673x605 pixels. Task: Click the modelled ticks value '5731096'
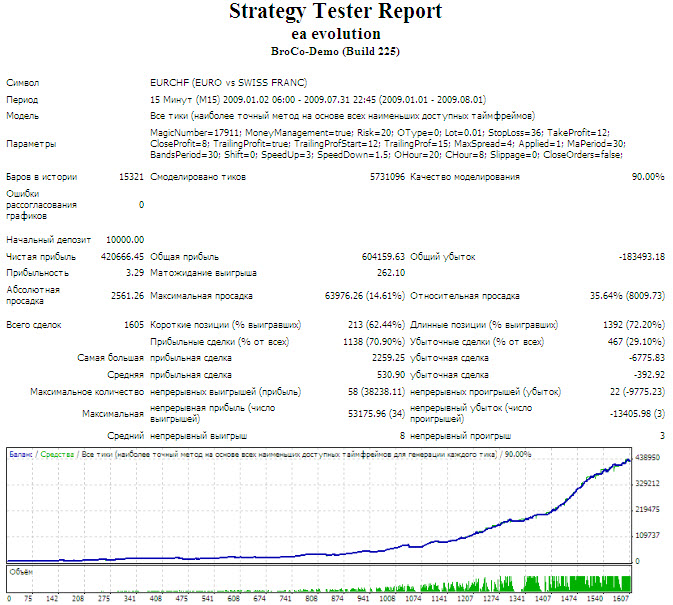tap(387, 177)
